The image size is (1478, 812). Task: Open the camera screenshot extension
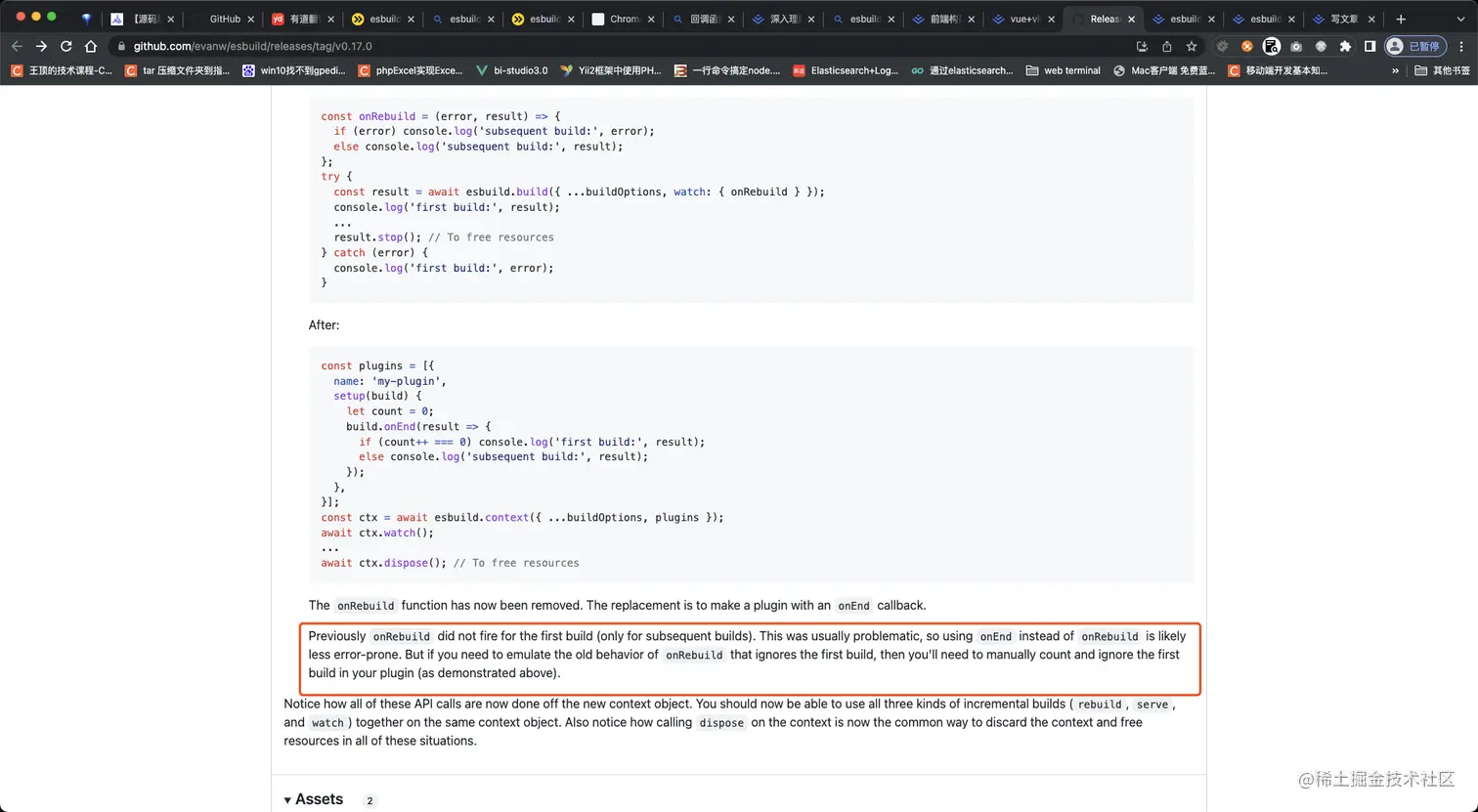point(1296,46)
